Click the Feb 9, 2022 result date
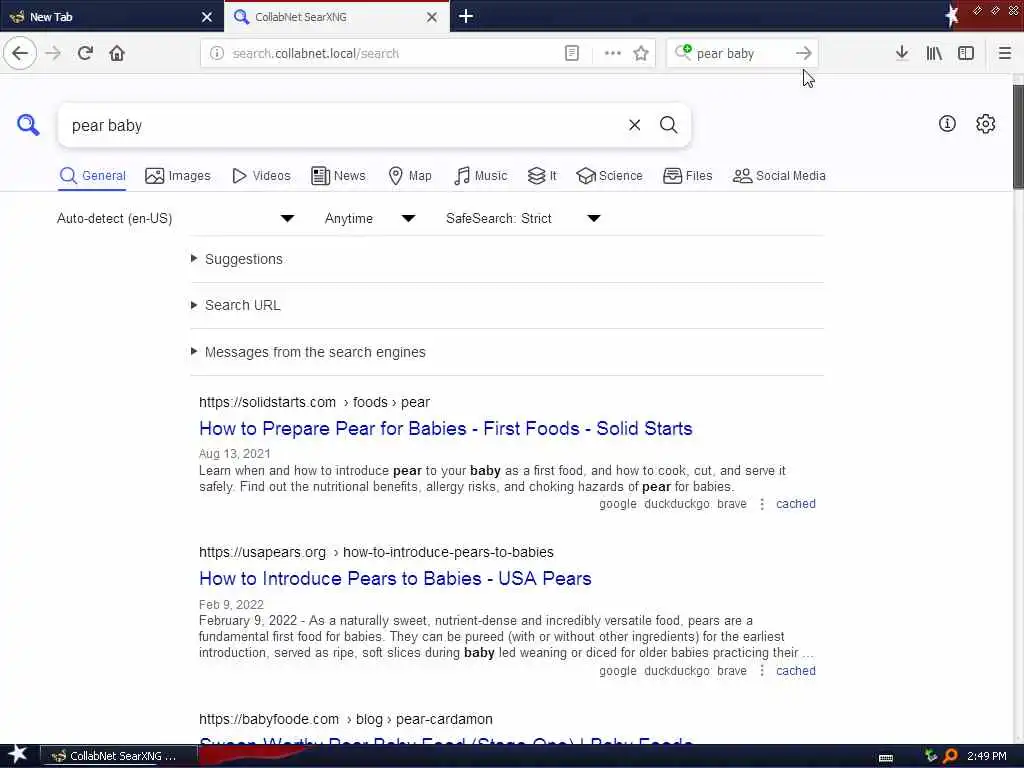This screenshot has width=1024, height=768. pos(231,605)
